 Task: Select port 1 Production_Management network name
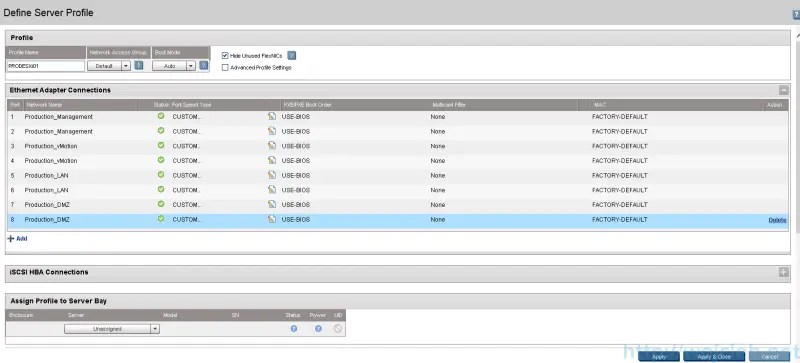pyautogui.click(x=59, y=117)
